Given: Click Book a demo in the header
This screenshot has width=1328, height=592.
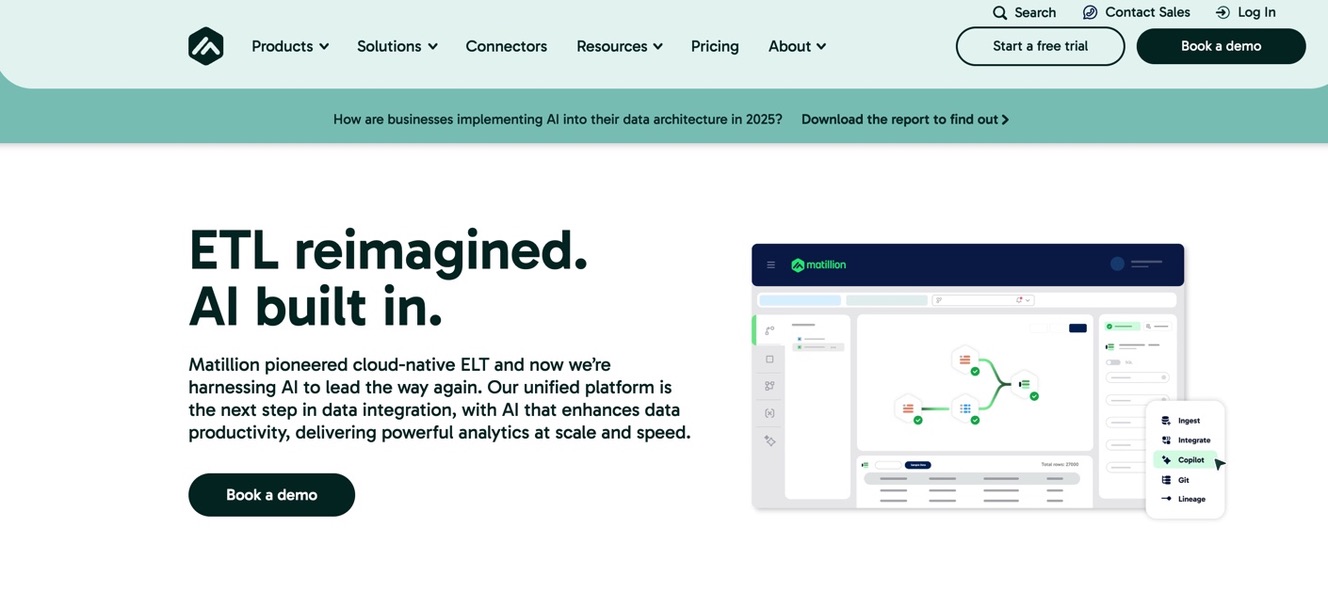Looking at the screenshot, I should pos(1221,46).
